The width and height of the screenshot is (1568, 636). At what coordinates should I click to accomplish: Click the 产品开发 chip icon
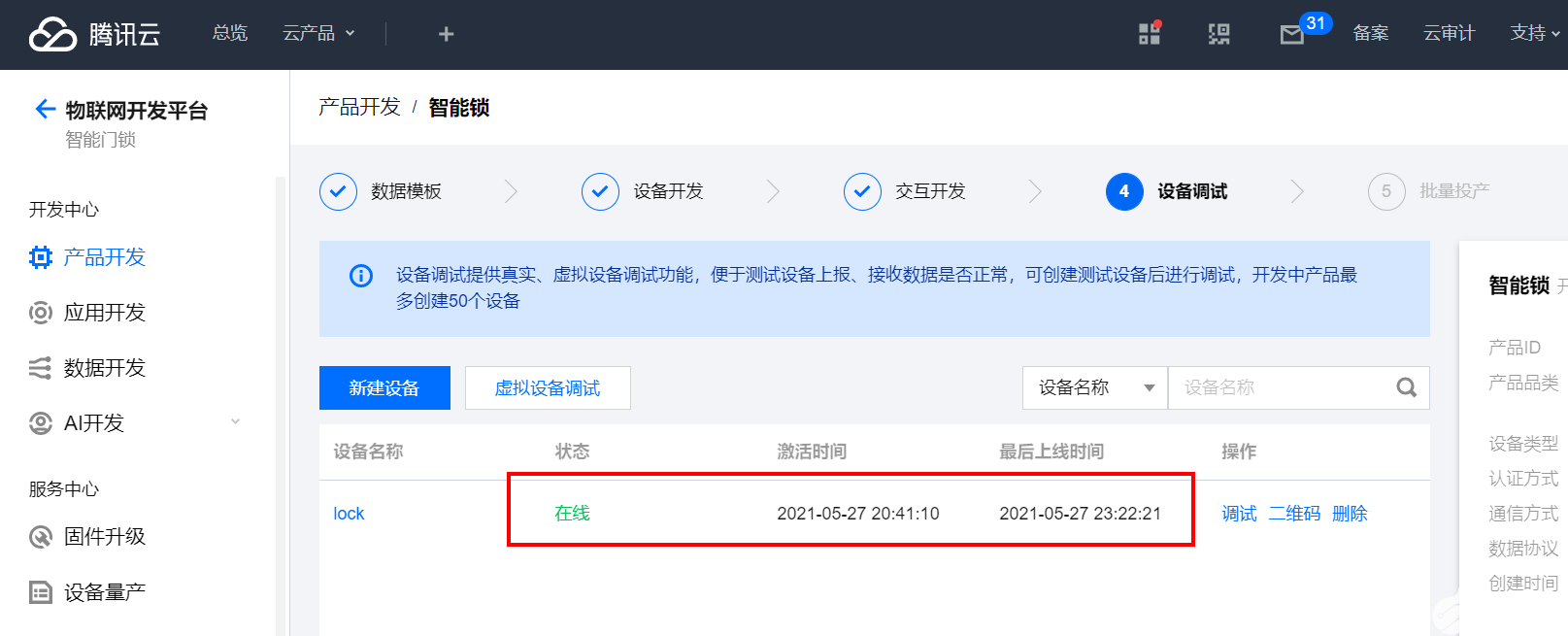(x=40, y=257)
